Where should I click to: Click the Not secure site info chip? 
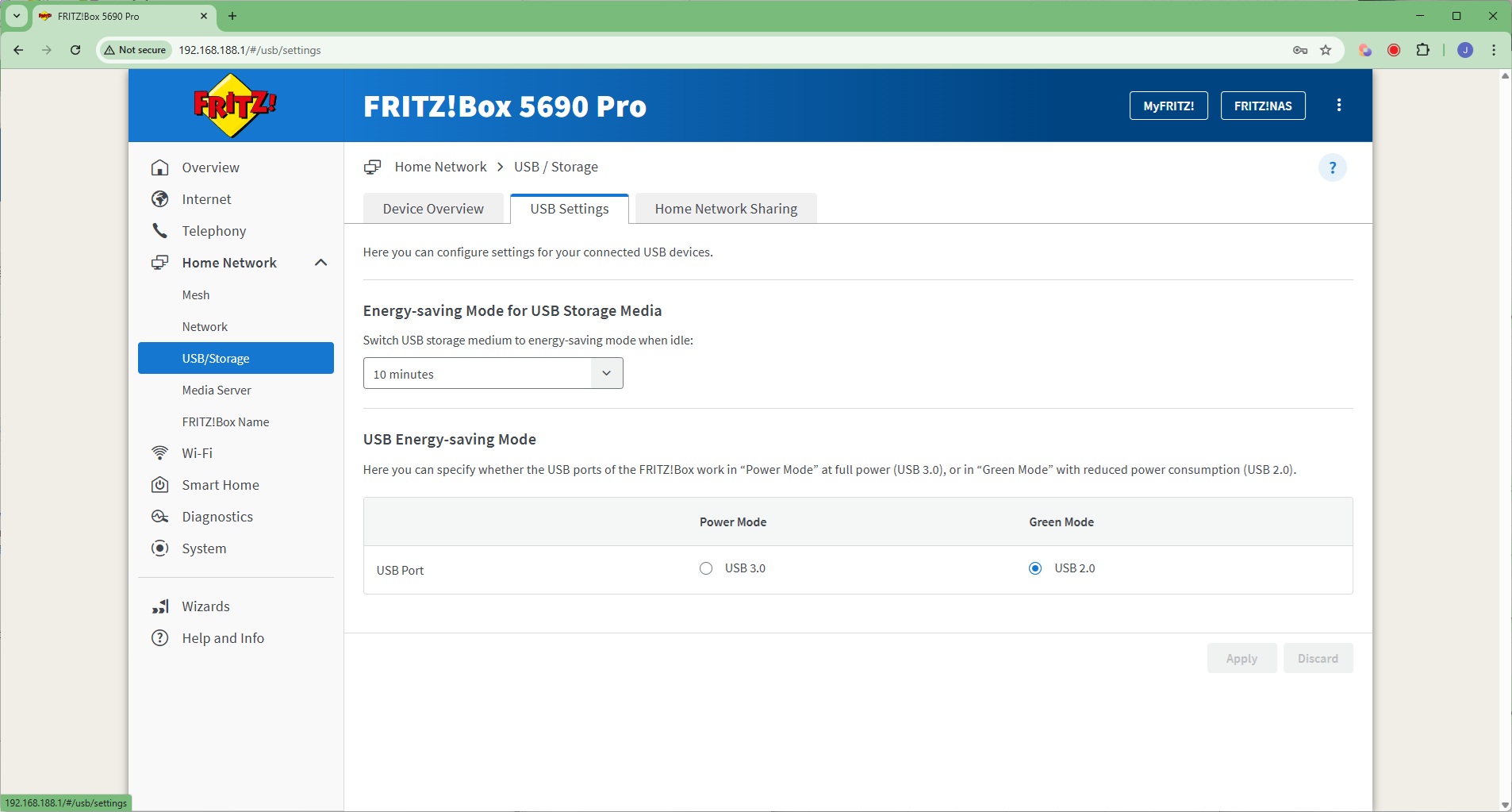pos(136,50)
